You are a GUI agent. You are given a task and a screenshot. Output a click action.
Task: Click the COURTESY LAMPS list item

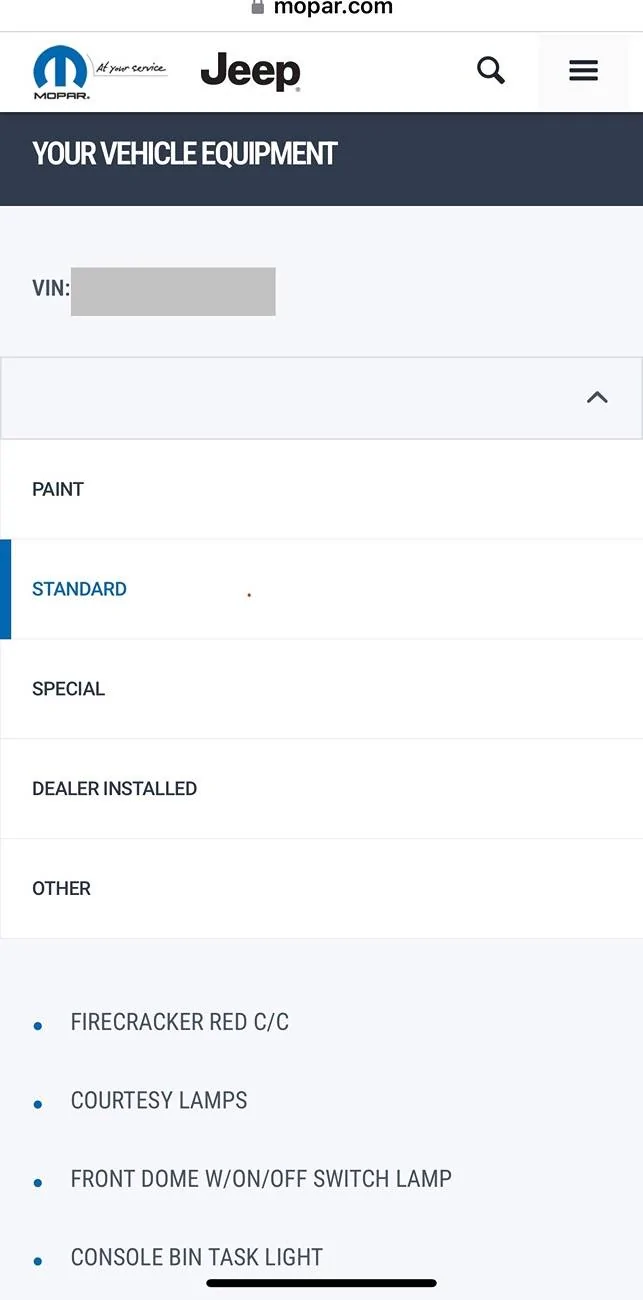[159, 1100]
